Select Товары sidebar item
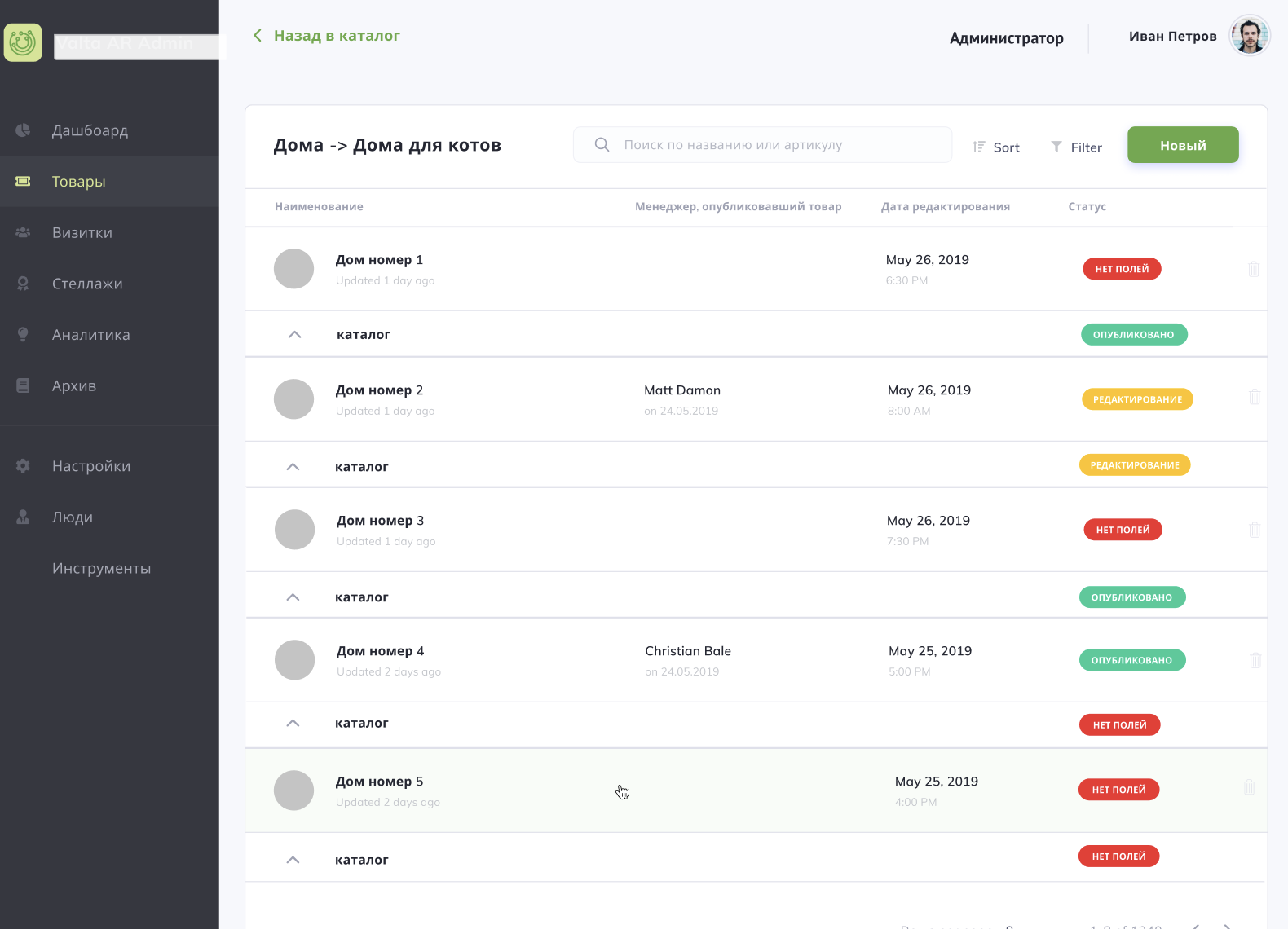1288x929 pixels. [79, 182]
